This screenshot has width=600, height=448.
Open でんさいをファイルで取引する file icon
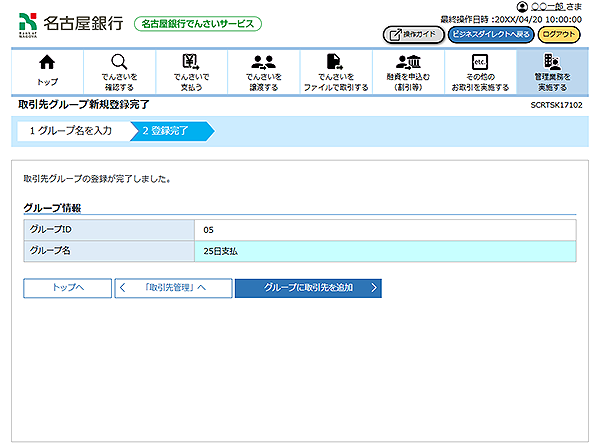(x=336, y=62)
